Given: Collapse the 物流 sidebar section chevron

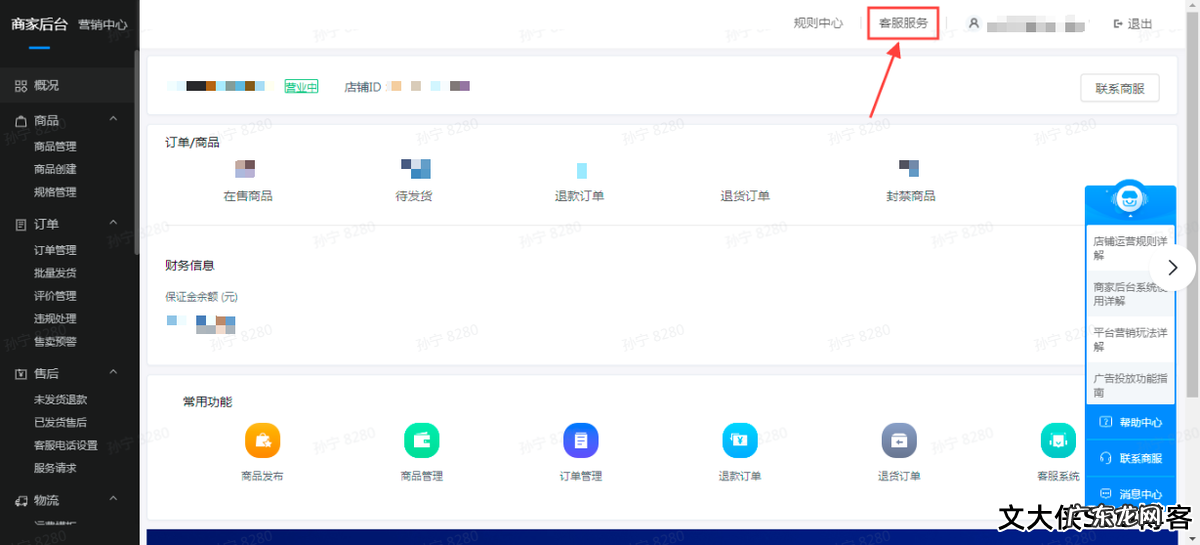Looking at the screenshot, I should tap(113, 498).
